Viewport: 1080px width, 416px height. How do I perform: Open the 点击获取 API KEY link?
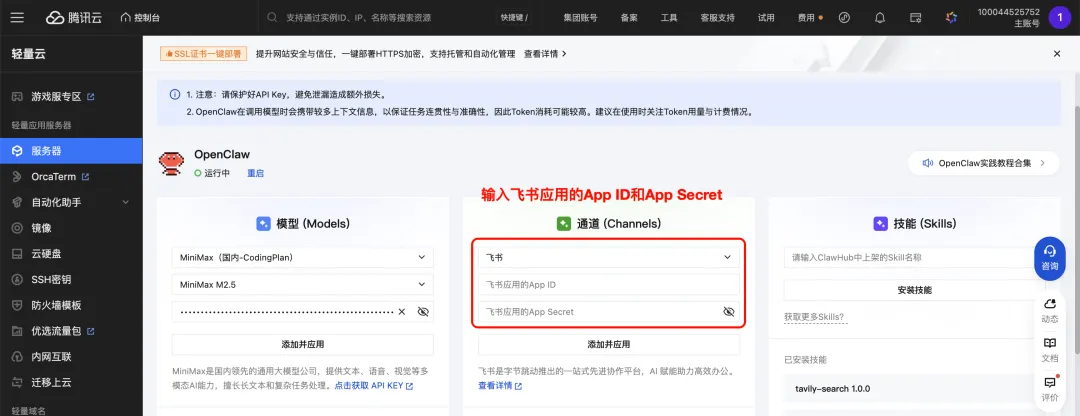coord(373,386)
